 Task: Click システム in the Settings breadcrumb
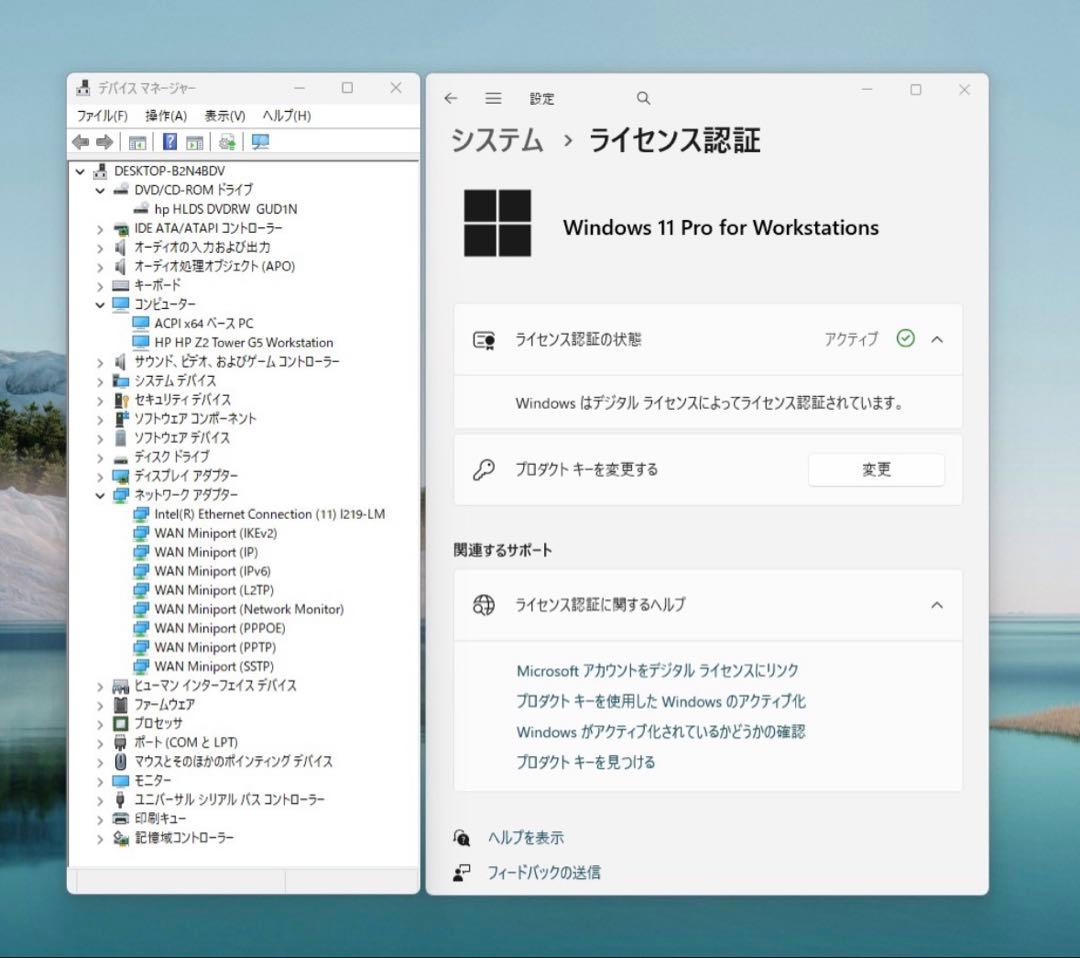tap(497, 141)
